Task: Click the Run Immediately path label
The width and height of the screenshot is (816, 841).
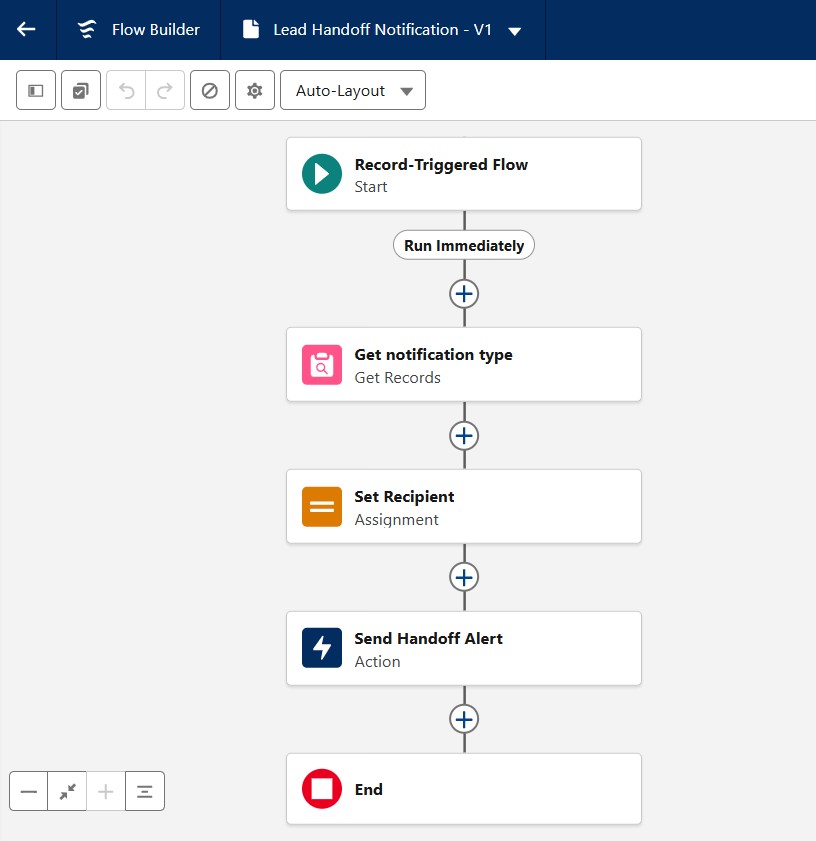Action: pos(463,244)
